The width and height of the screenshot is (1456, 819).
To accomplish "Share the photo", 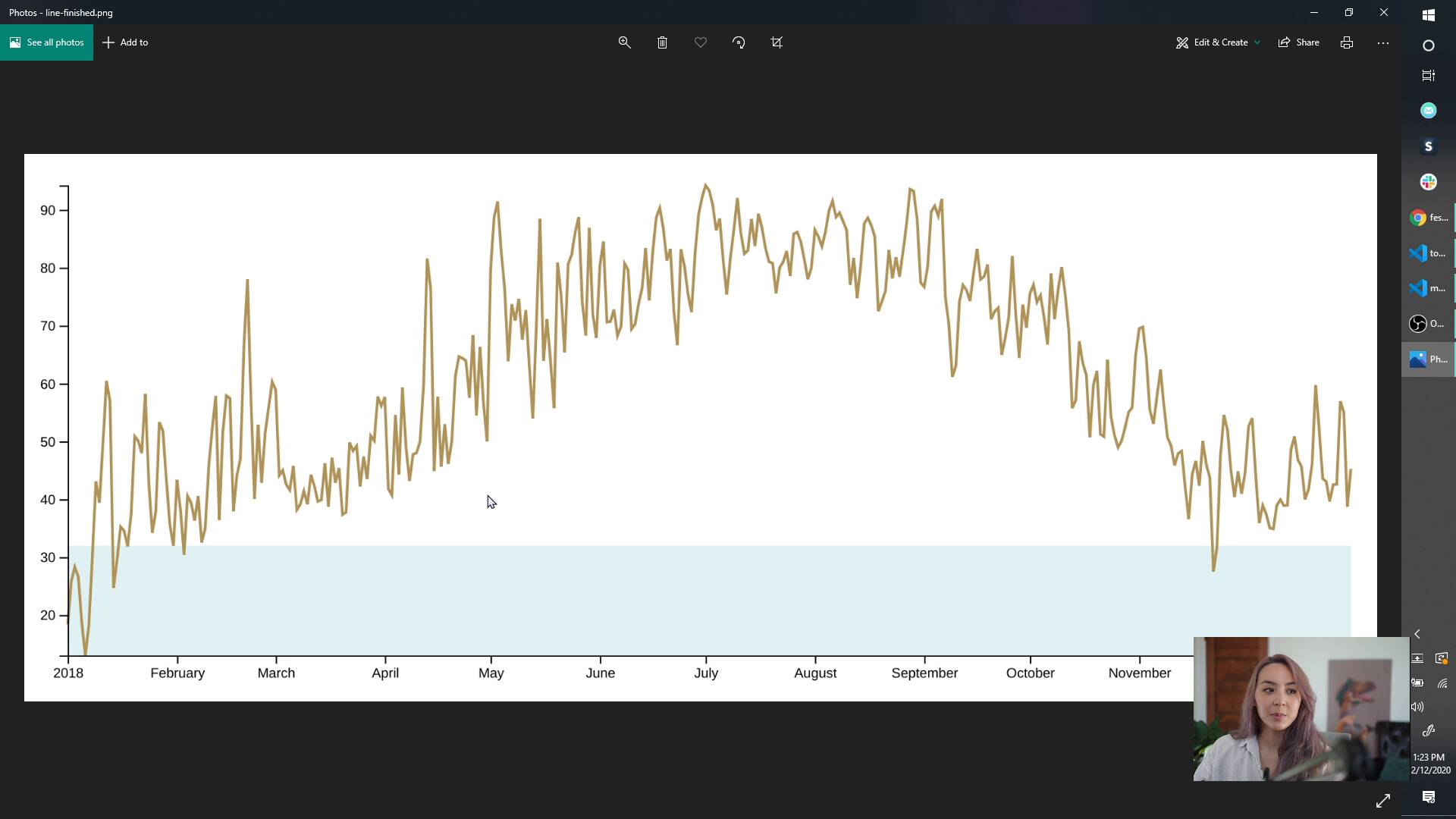I will 1298,42.
